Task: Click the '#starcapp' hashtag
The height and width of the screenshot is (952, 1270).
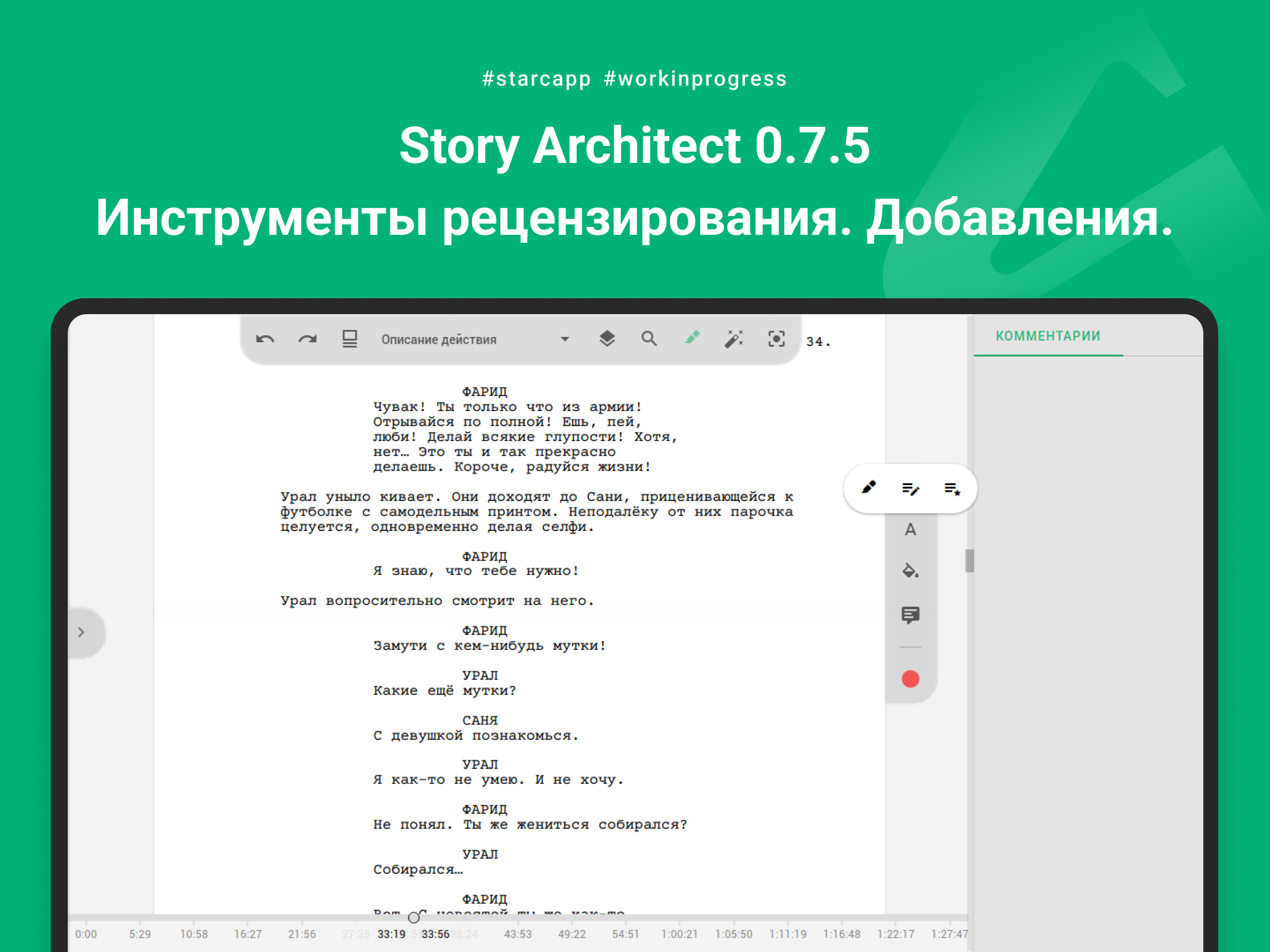Action: point(536,79)
